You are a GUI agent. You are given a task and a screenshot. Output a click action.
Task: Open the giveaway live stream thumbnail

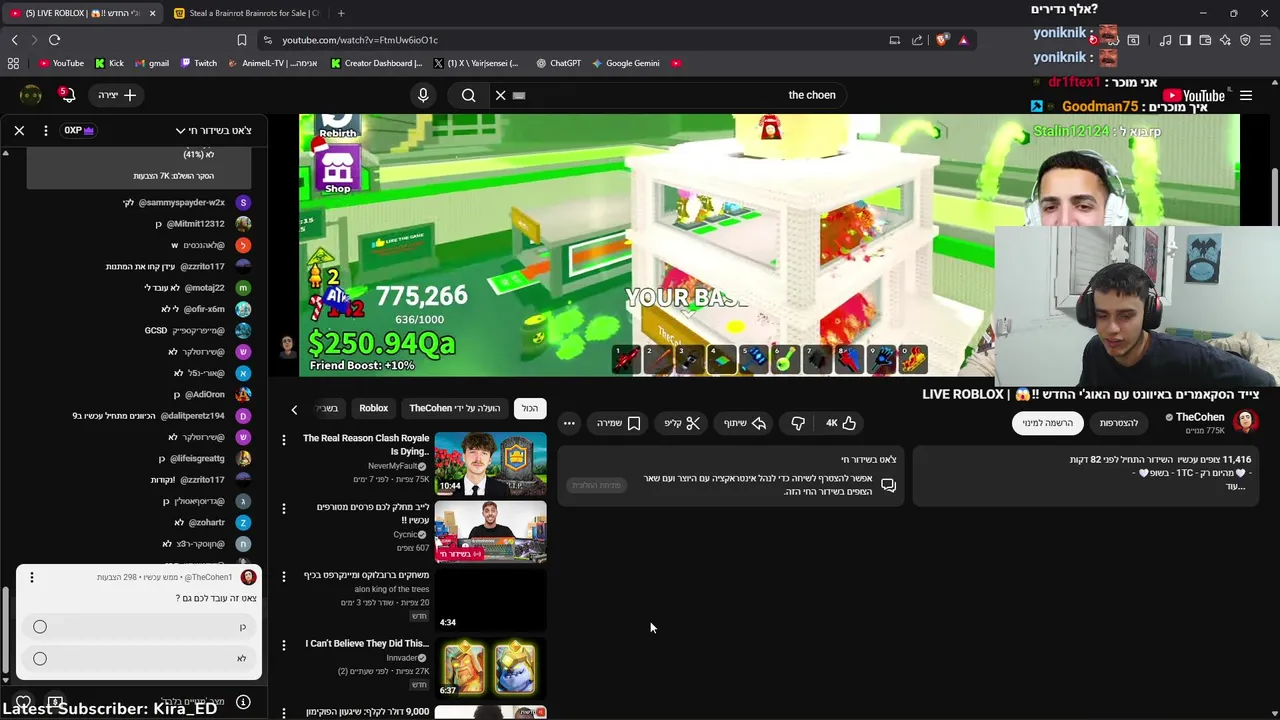[490, 532]
